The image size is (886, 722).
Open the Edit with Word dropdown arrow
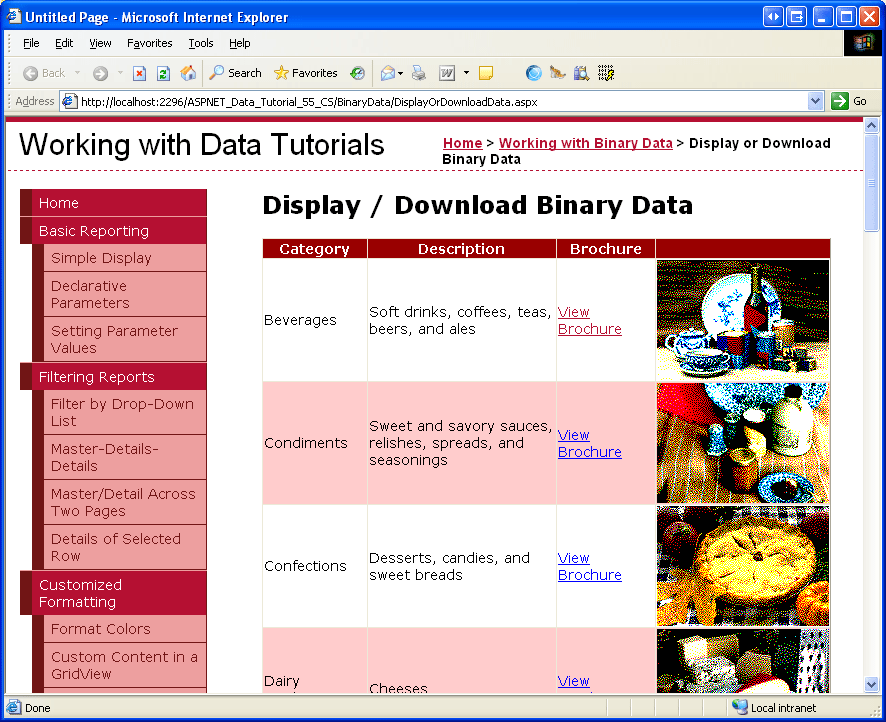point(466,73)
